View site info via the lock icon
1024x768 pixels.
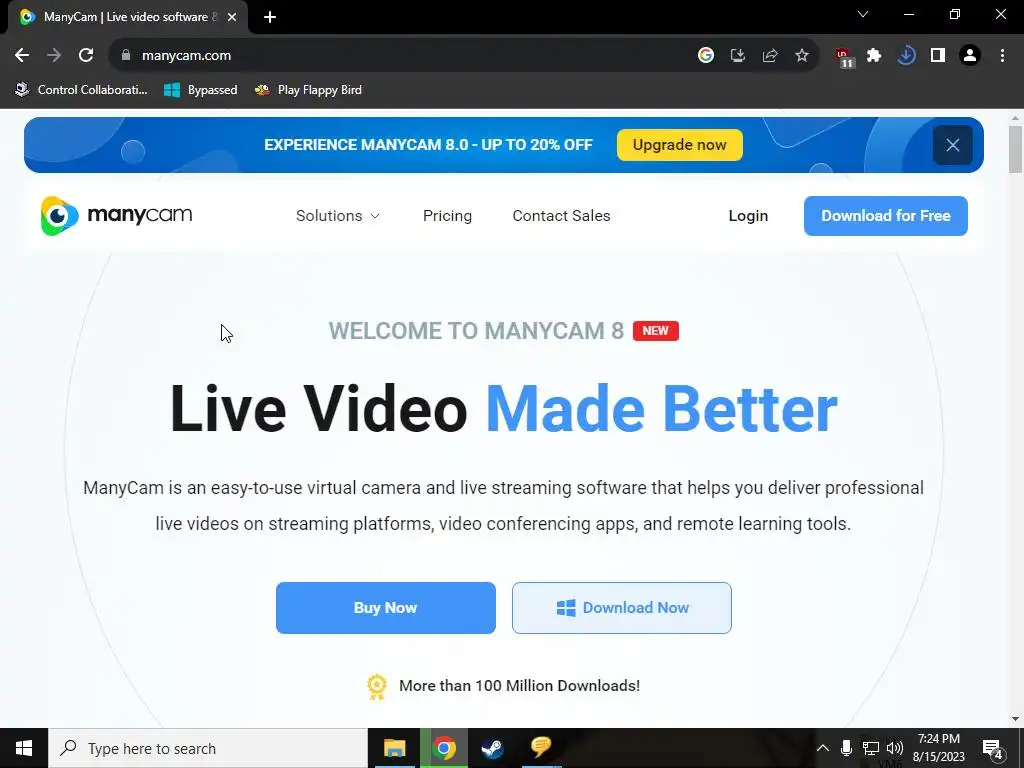(126, 56)
